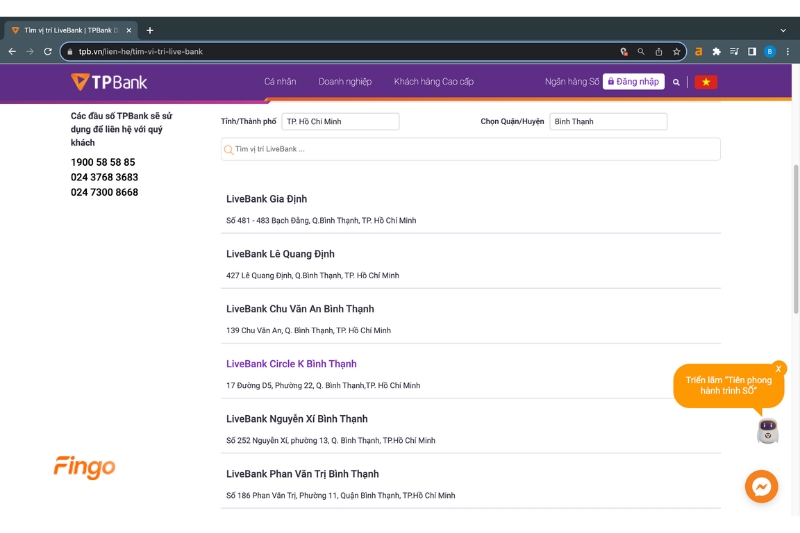800x533 pixels.
Task: Bookmark this page with star icon
Action: [676, 52]
